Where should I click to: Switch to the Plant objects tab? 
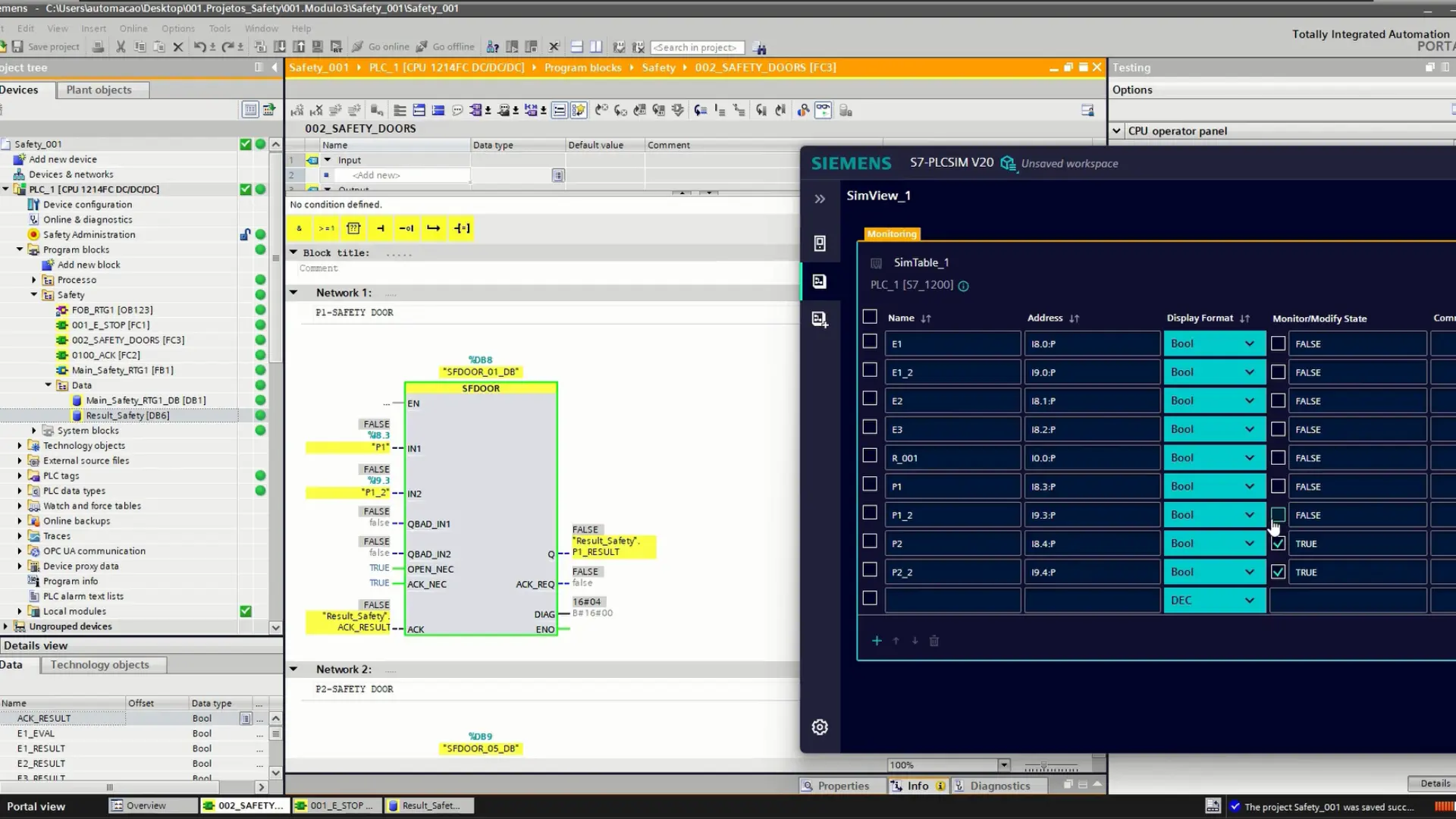click(99, 89)
